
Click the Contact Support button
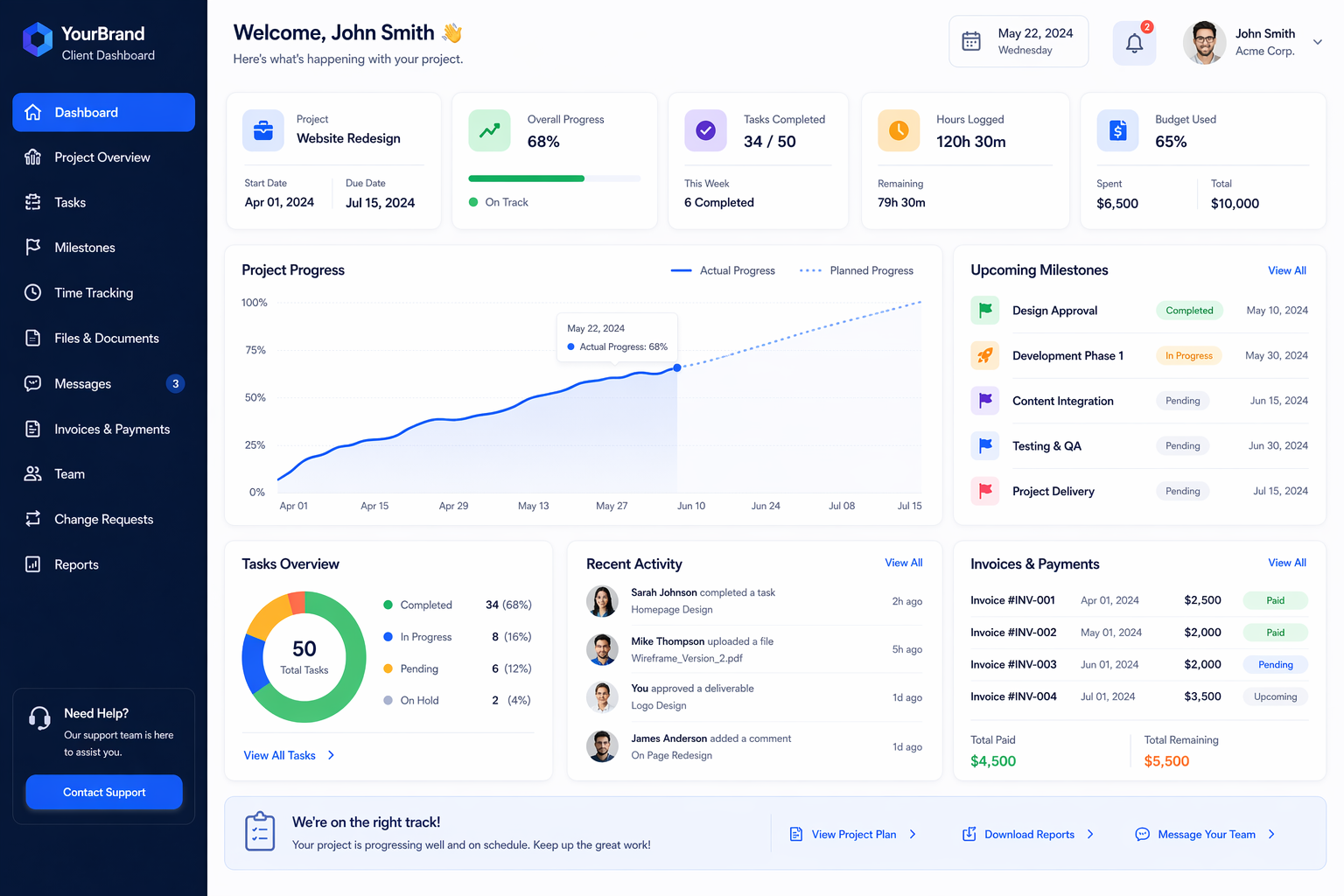[103, 792]
